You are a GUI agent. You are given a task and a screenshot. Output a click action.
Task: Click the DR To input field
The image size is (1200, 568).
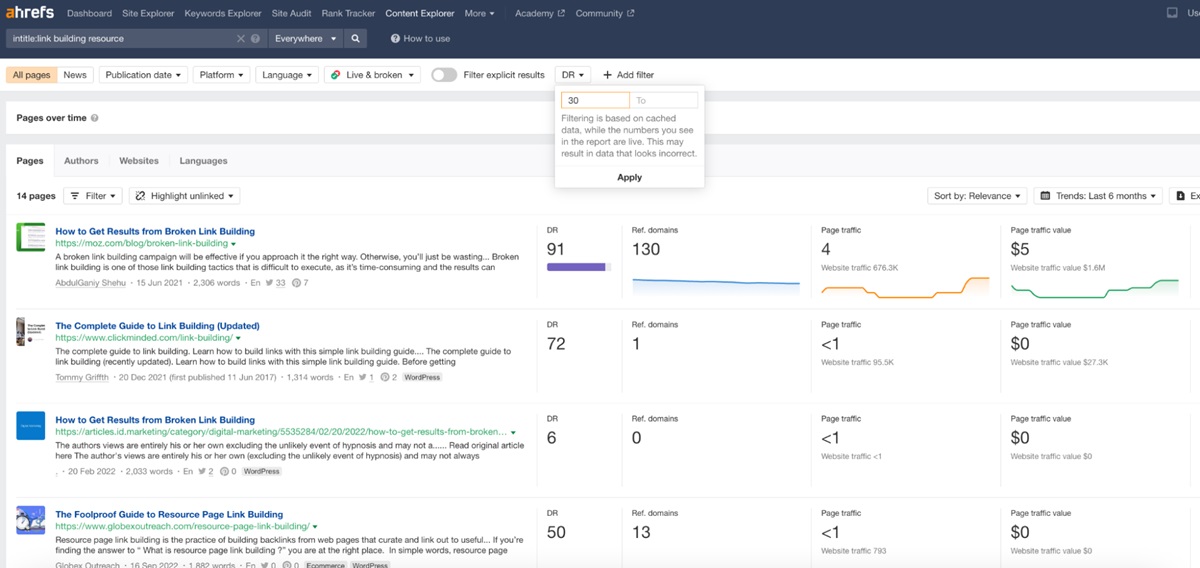664,100
